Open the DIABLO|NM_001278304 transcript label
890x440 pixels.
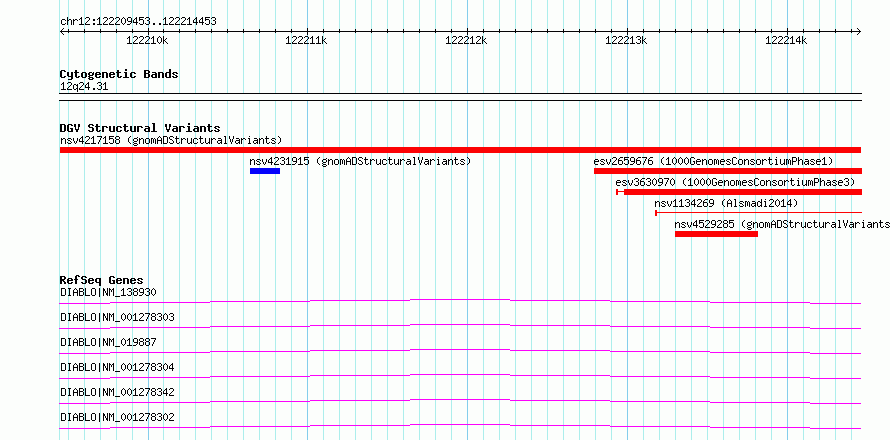coord(117,367)
